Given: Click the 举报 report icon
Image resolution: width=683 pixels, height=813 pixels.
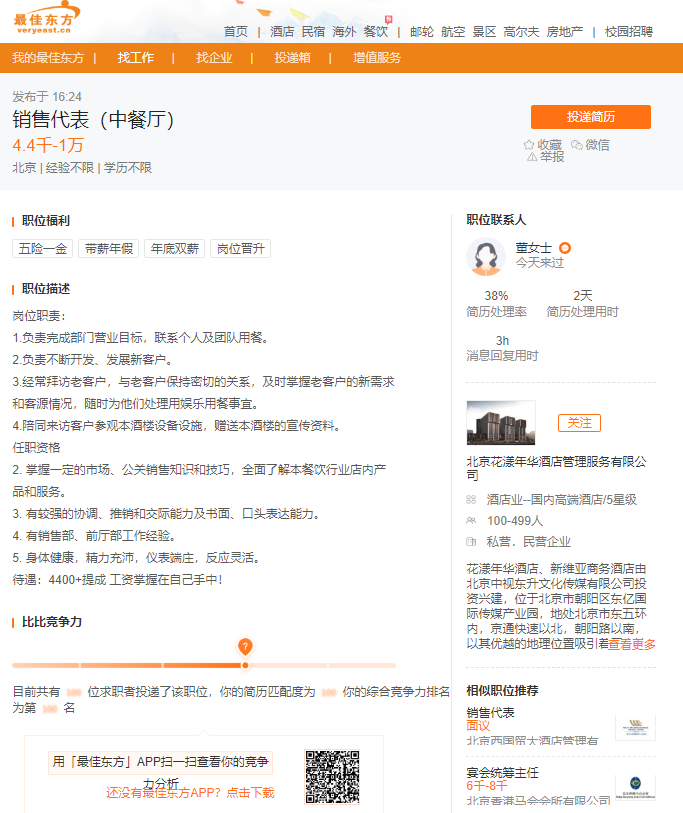Looking at the screenshot, I should [x=532, y=157].
